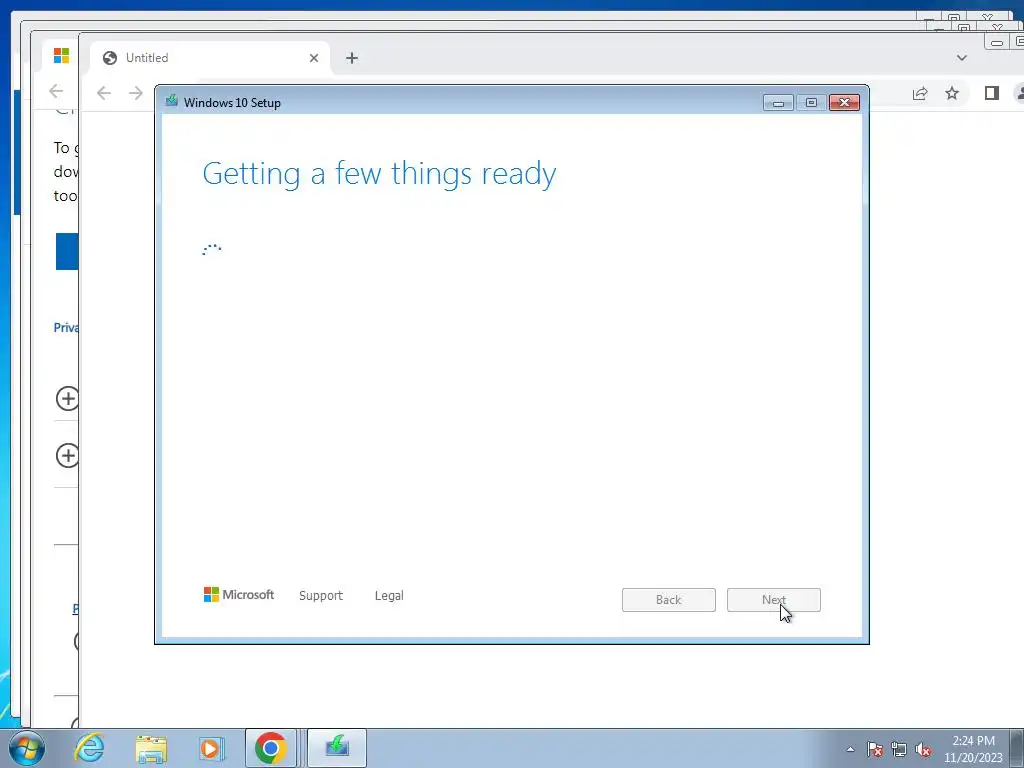Viewport: 1024px width, 768px height.
Task: Open the Windows Start menu
Action: [27, 748]
